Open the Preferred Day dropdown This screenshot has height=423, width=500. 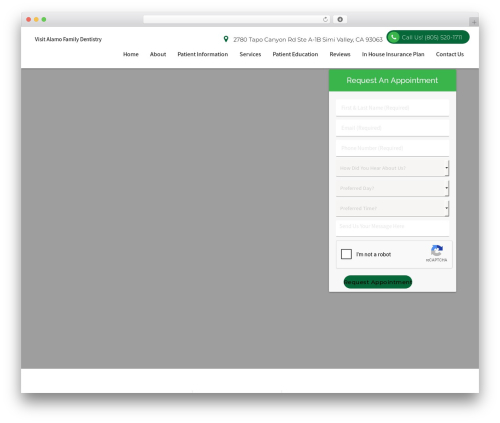click(392, 188)
